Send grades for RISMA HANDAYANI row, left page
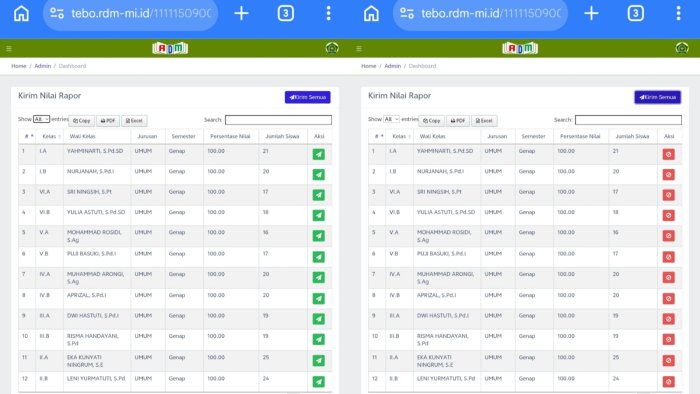This screenshot has height=394, width=700. coord(318,340)
